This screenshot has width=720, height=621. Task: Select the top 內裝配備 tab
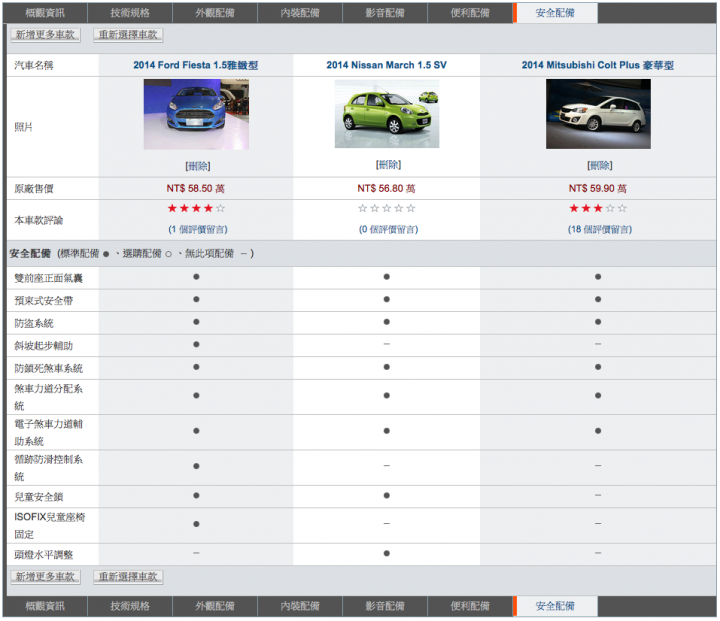tap(300, 13)
